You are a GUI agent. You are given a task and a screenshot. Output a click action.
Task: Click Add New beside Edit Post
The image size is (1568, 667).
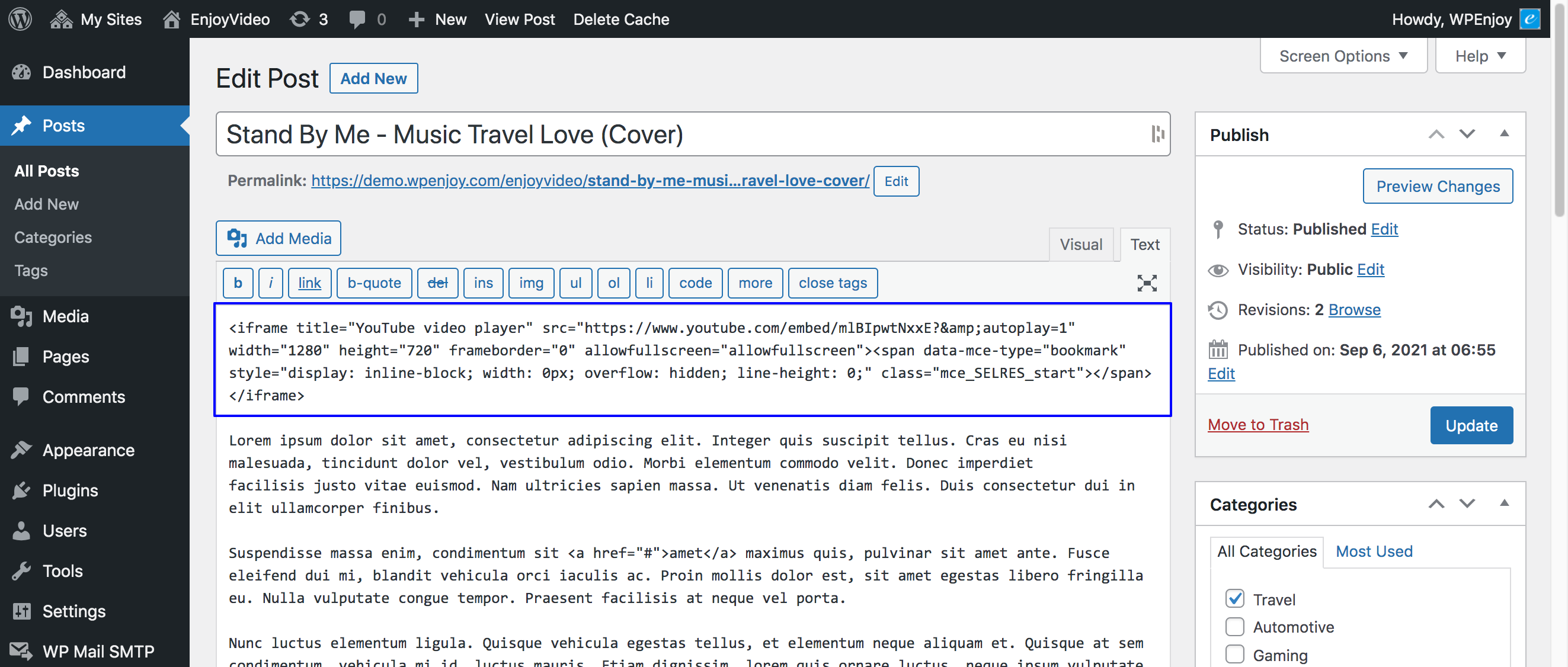coord(373,79)
